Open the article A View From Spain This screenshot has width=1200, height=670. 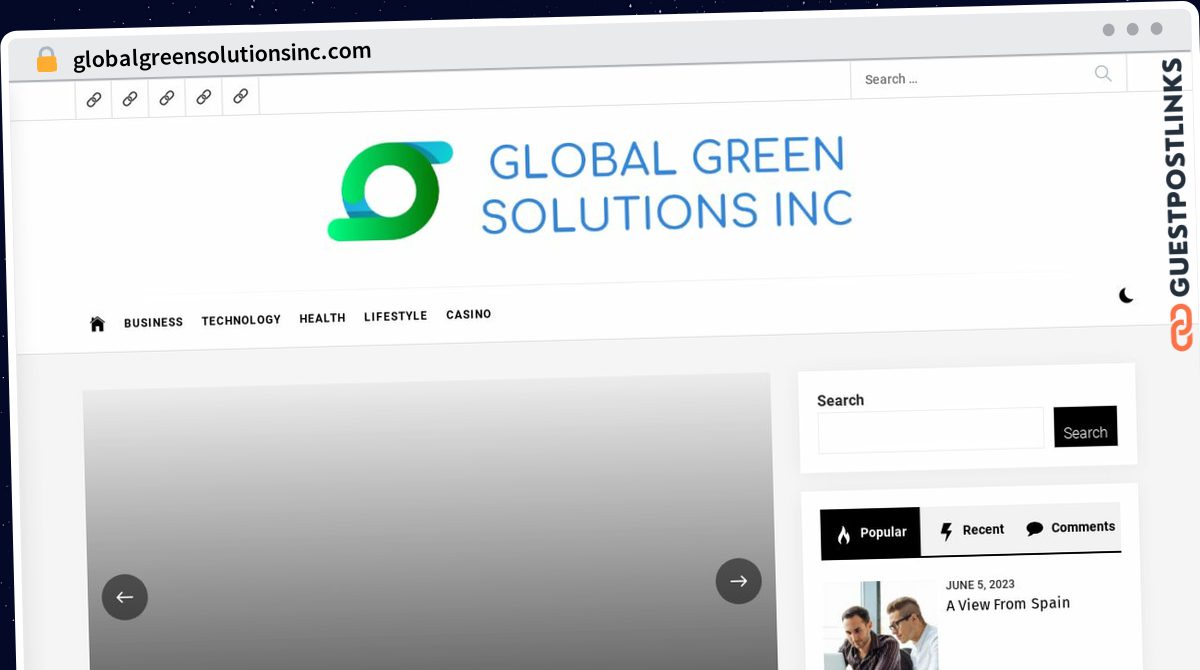pyautogui.click(x=1008, y=604)
